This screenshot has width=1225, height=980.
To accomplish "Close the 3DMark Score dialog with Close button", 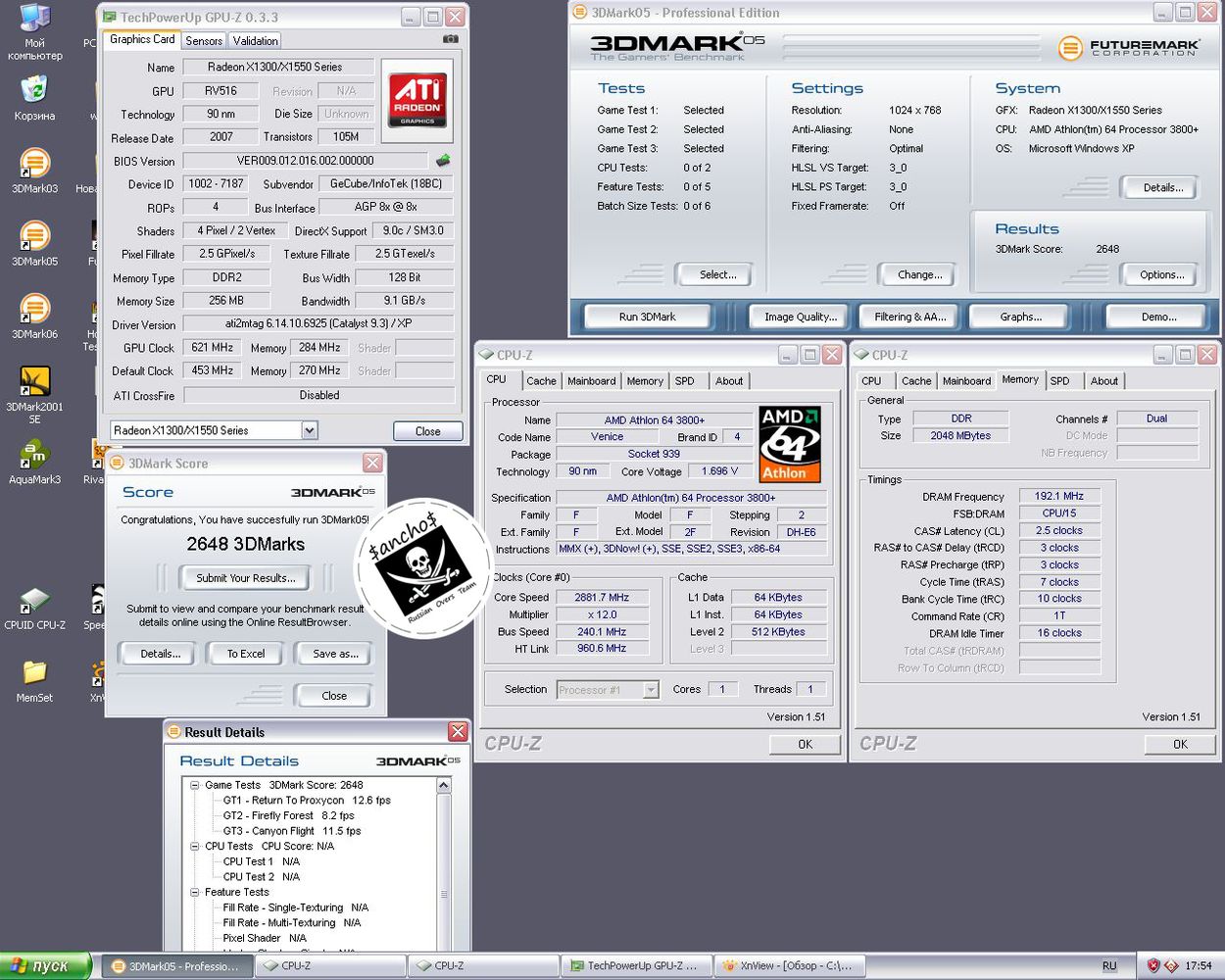I will click(x=334, y=696).
